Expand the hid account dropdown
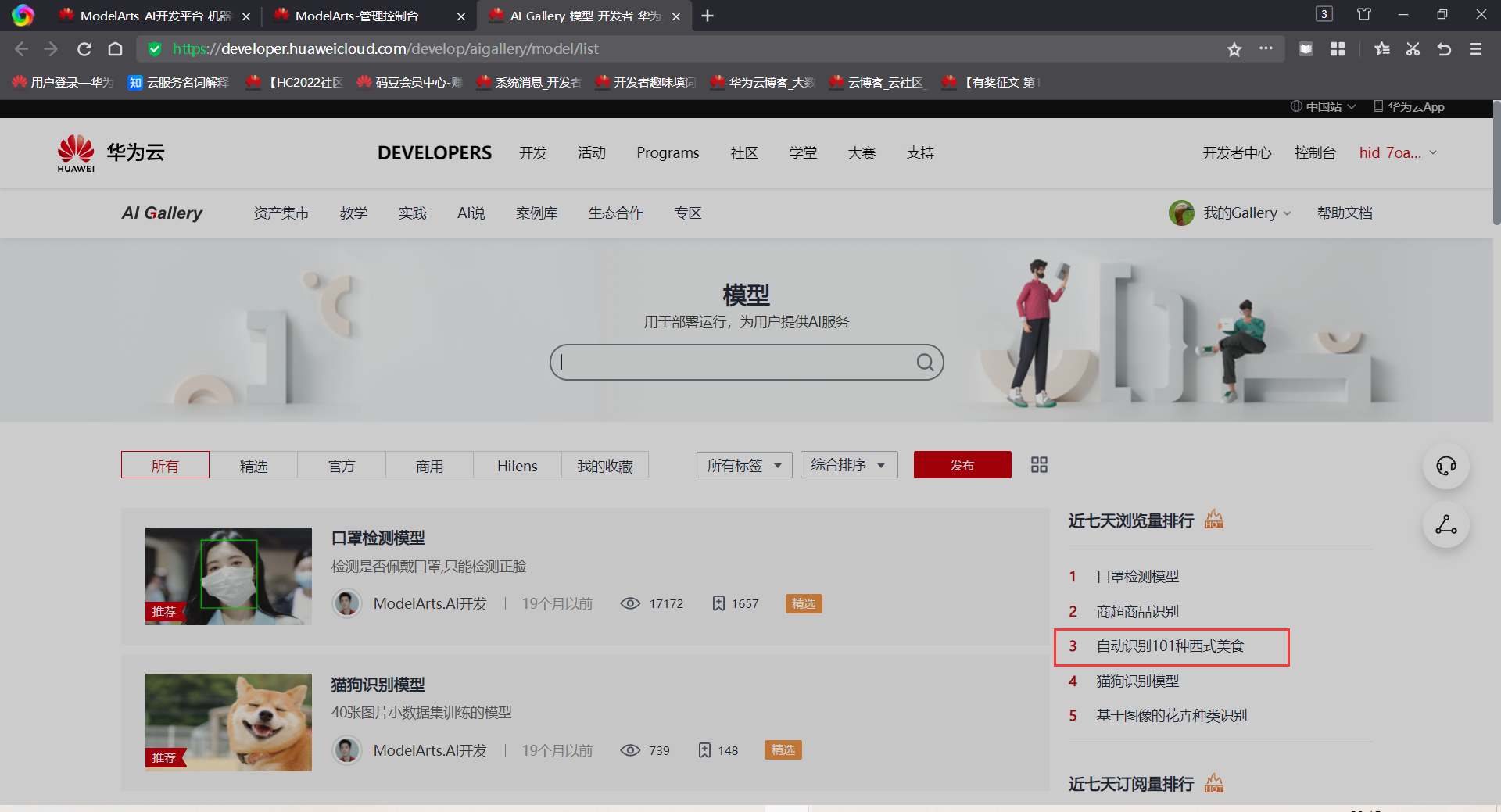This screenshot has width=1501, height=812. [1398, 152]
